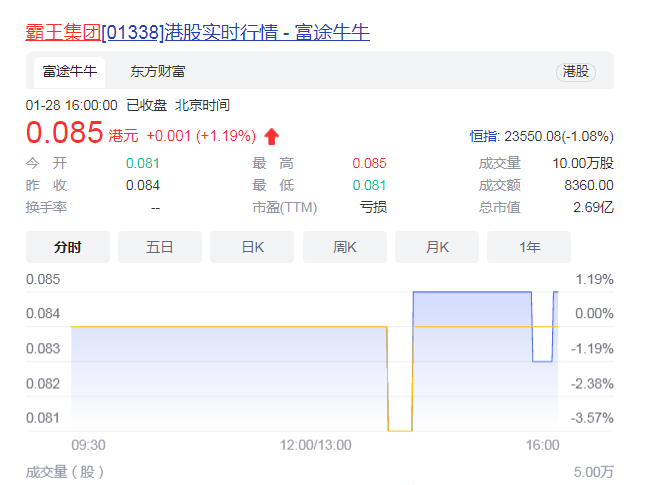Click the 已收盘 market status text
This screenshot has height=485, width=646.
pos(146,105)
